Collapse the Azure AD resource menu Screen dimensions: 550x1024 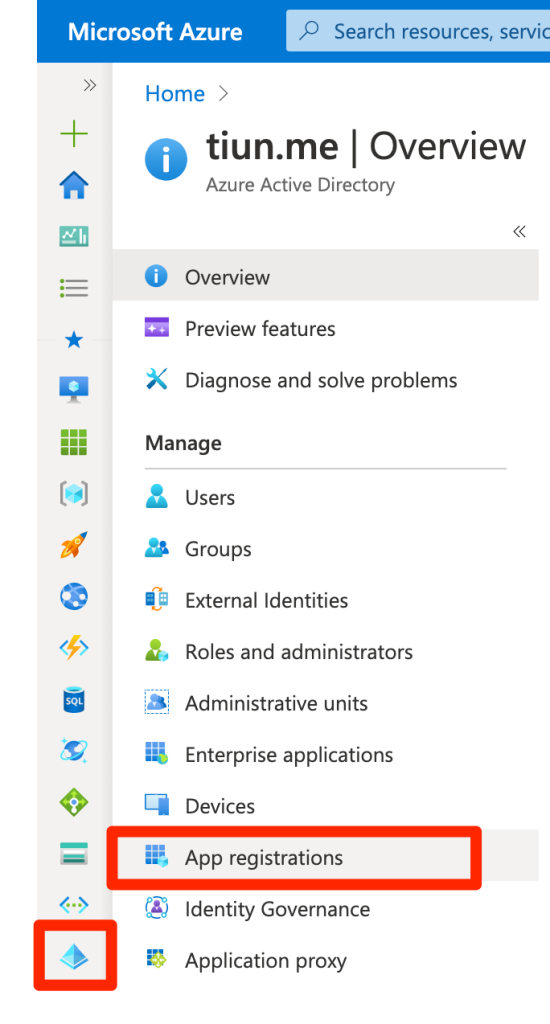(519, 231)
